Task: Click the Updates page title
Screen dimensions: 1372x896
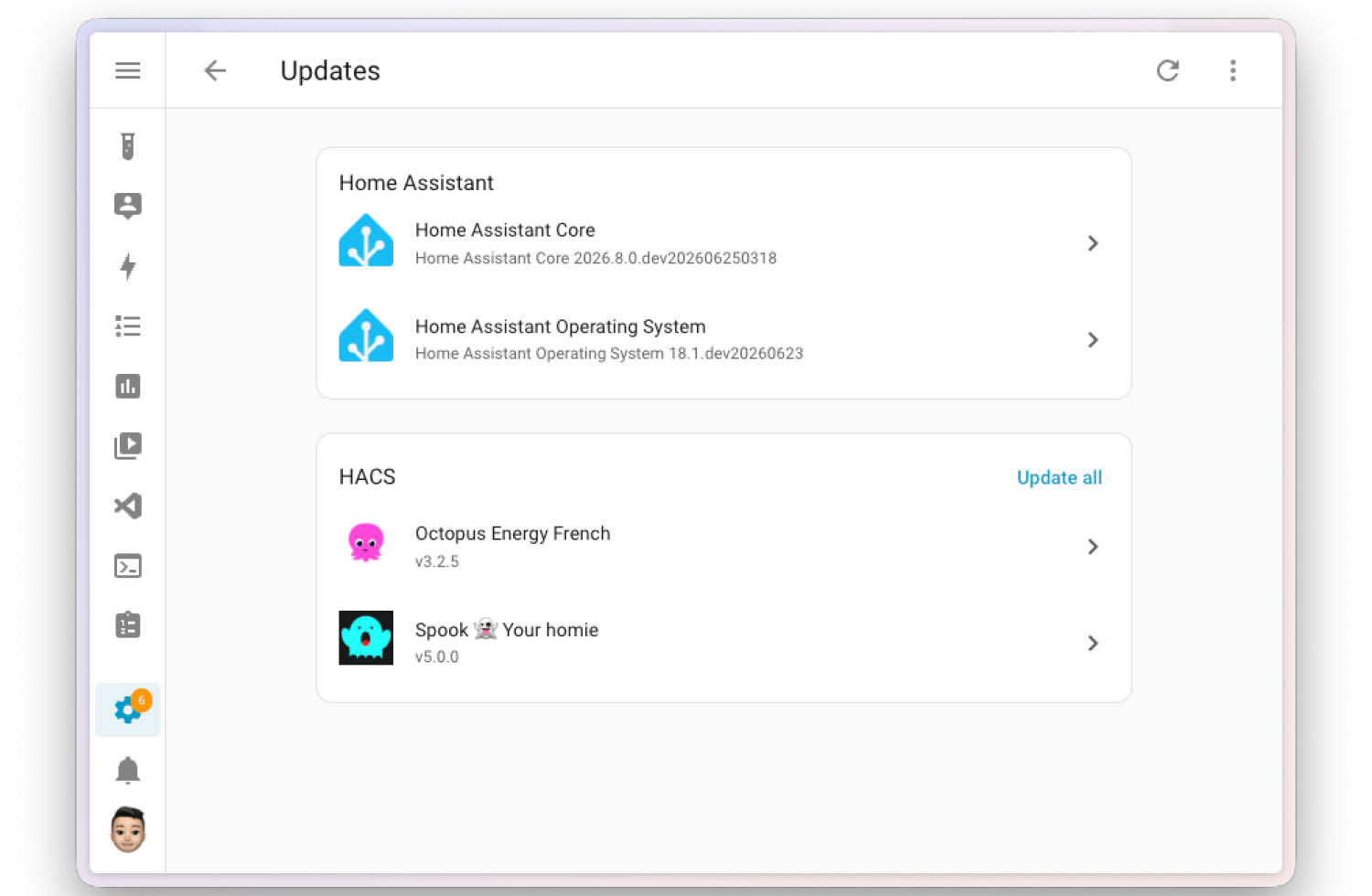Action: tap(330, 70)
